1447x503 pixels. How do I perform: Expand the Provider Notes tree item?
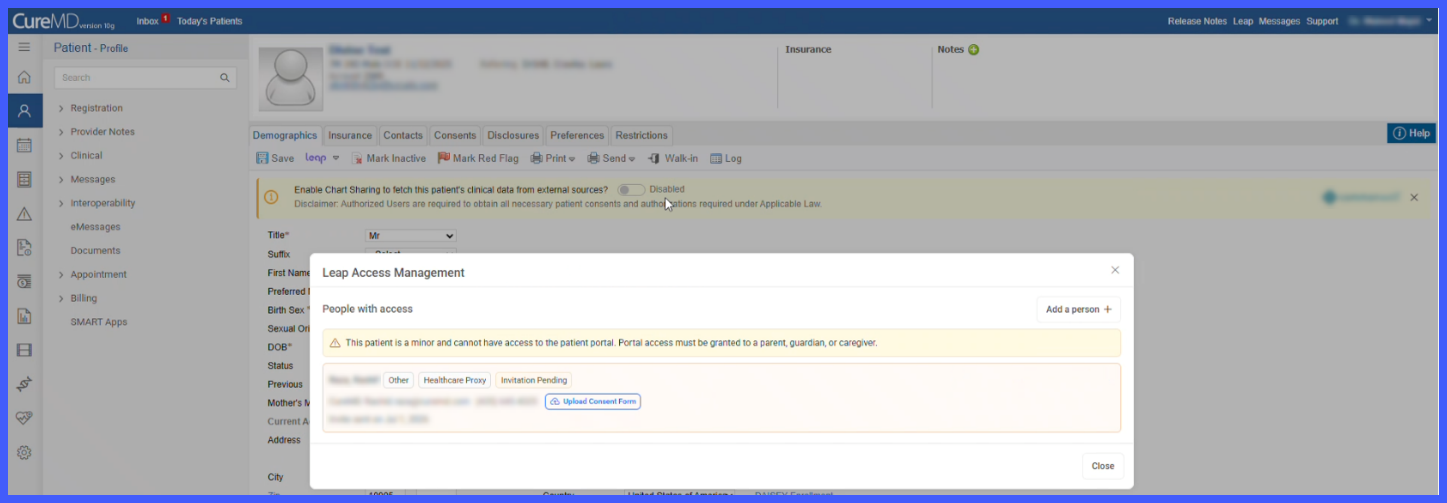coord(61,132)
